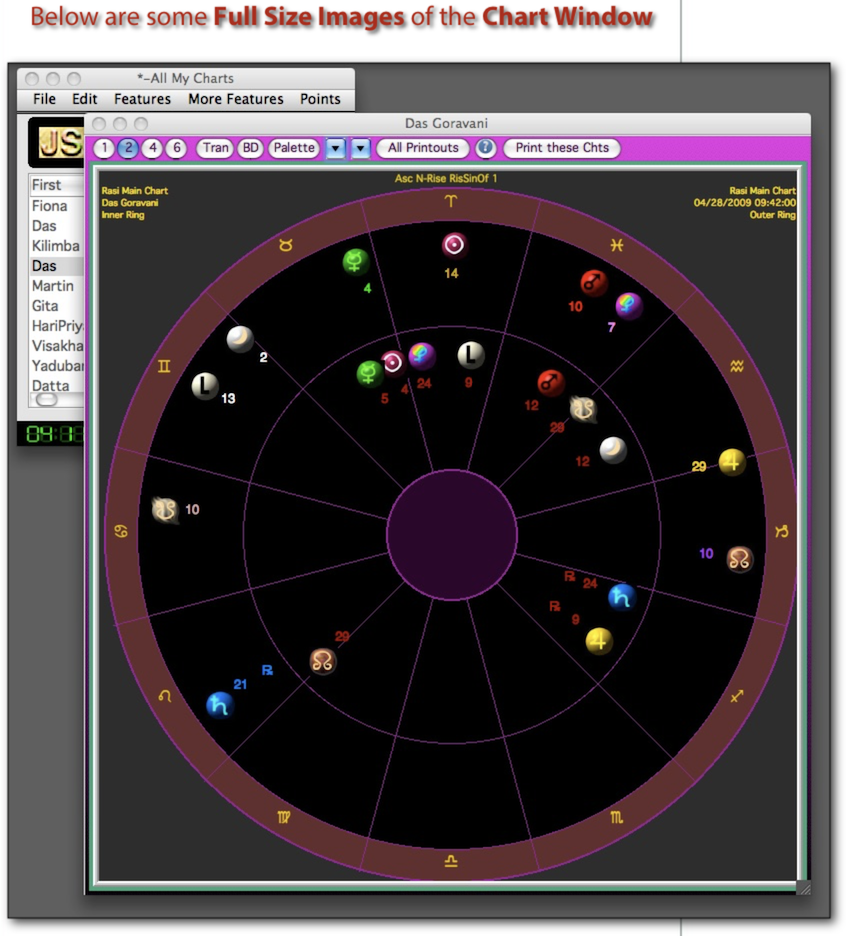Open the Points menu
This screenshot has width=856, height=936.
click(x=320, y=99)
